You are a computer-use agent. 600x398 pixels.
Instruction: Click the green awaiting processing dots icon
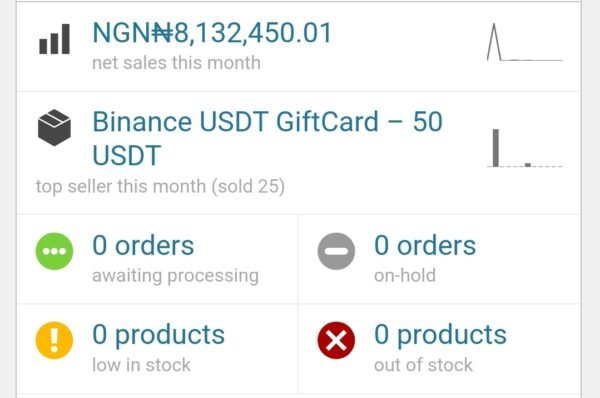54,251
